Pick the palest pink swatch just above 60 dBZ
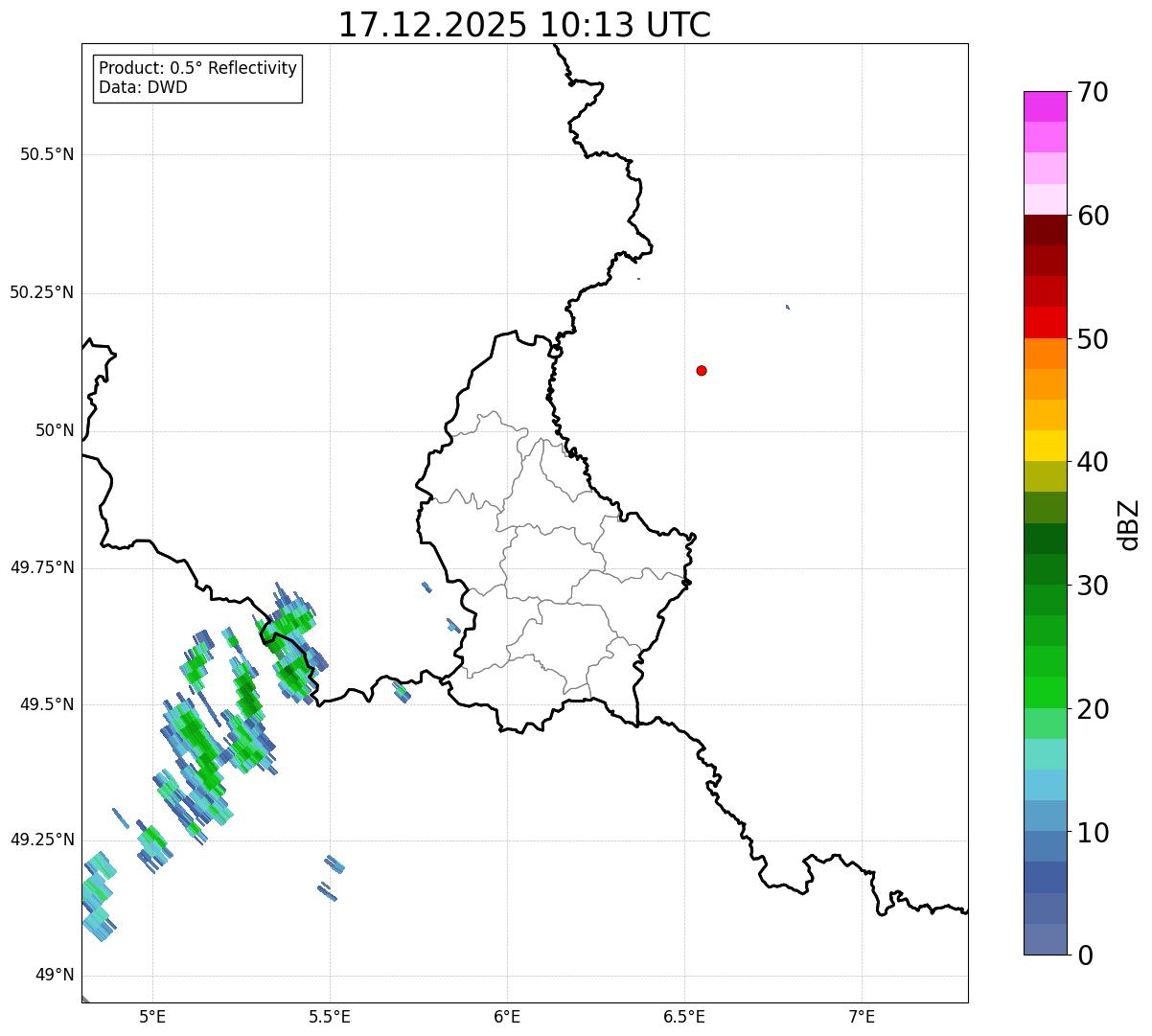 point(1045,199)
